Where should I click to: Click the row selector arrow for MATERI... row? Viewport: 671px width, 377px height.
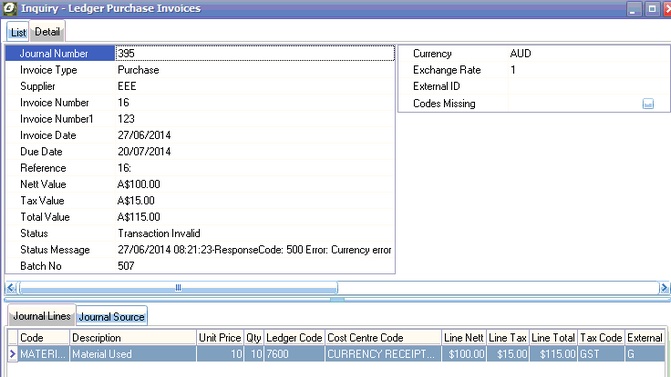click(12, 354)
